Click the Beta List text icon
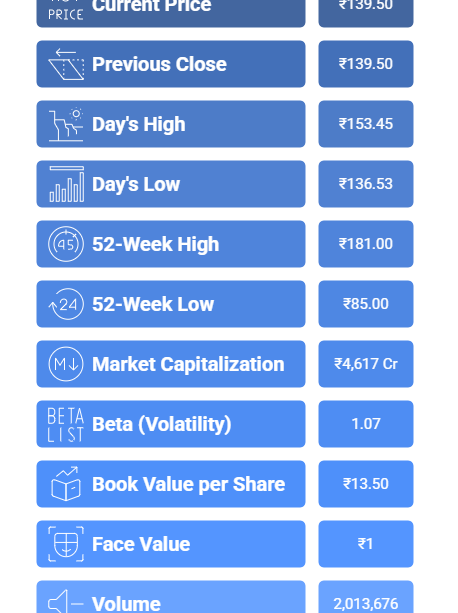458x613 pixels. tap(65, 424)
